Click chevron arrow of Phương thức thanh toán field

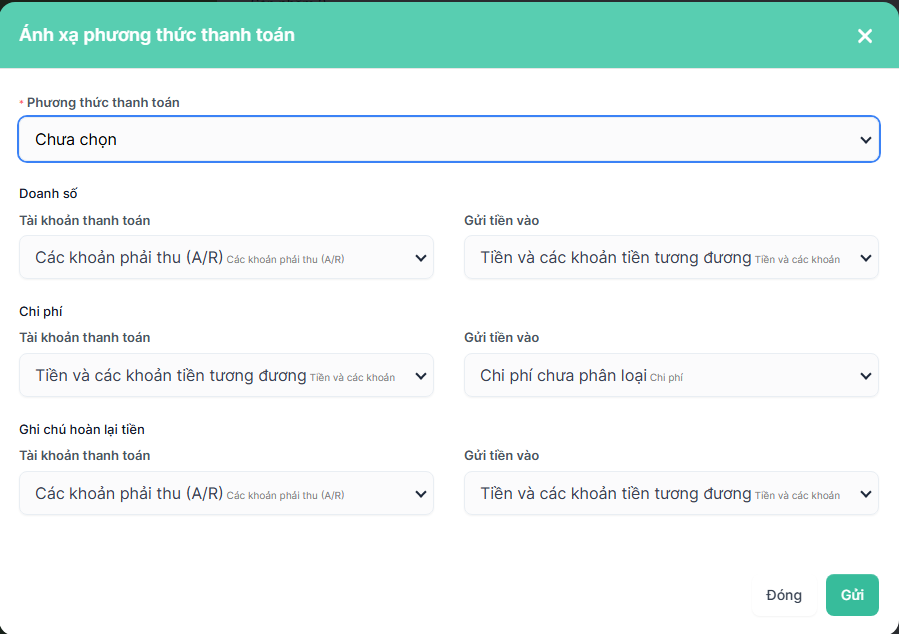click(866, 140)
